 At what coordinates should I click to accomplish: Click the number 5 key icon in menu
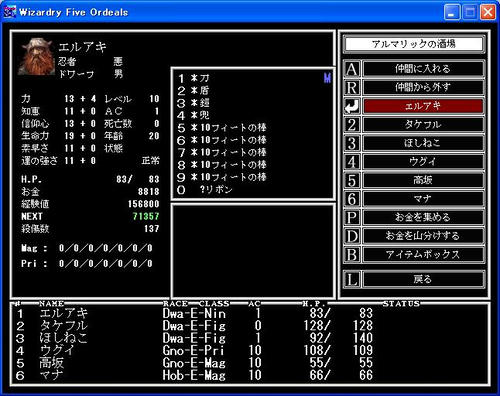[352, 180]
